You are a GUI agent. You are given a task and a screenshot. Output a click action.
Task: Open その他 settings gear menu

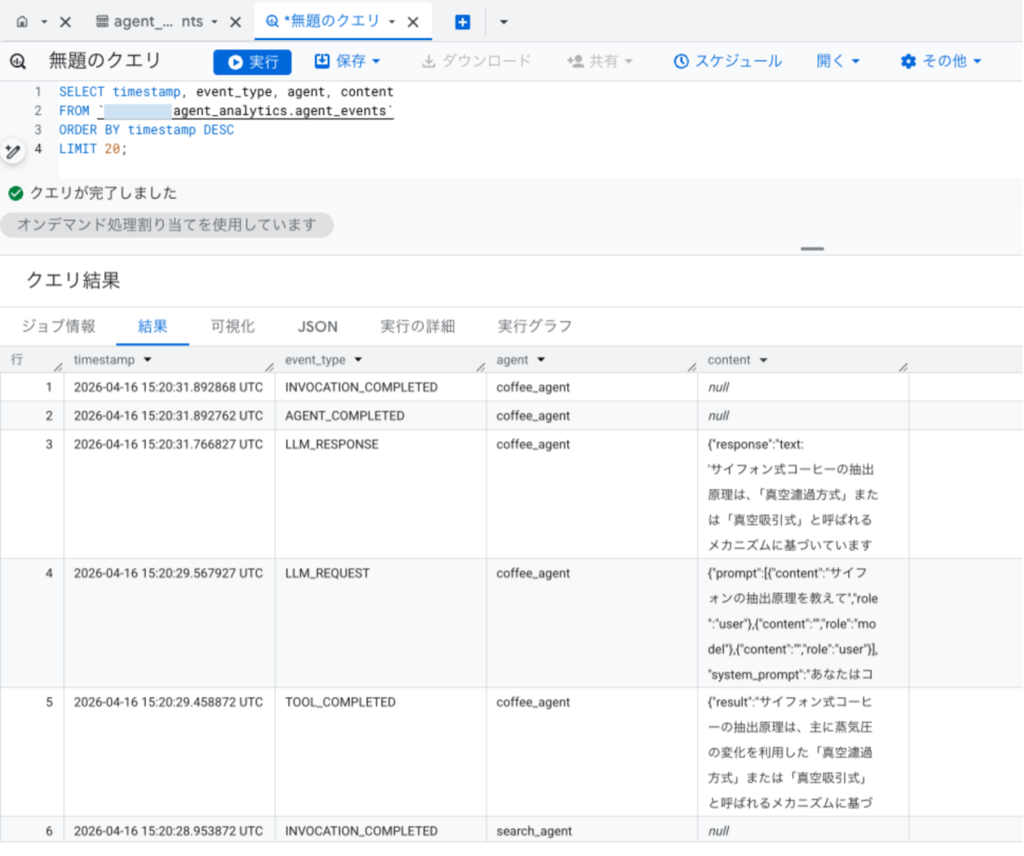point(941,61)
